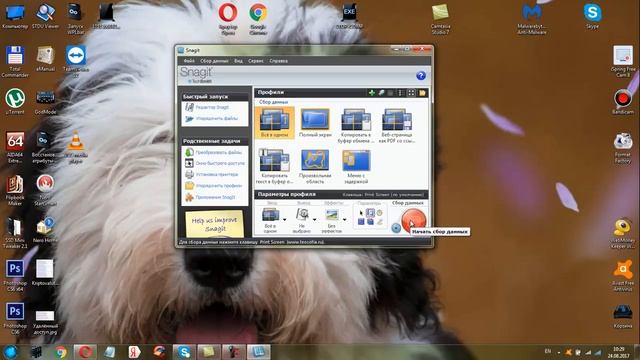640x360 pixels.
Task: Open STDU Viewer desktop icon
Action: coord(45,16)
